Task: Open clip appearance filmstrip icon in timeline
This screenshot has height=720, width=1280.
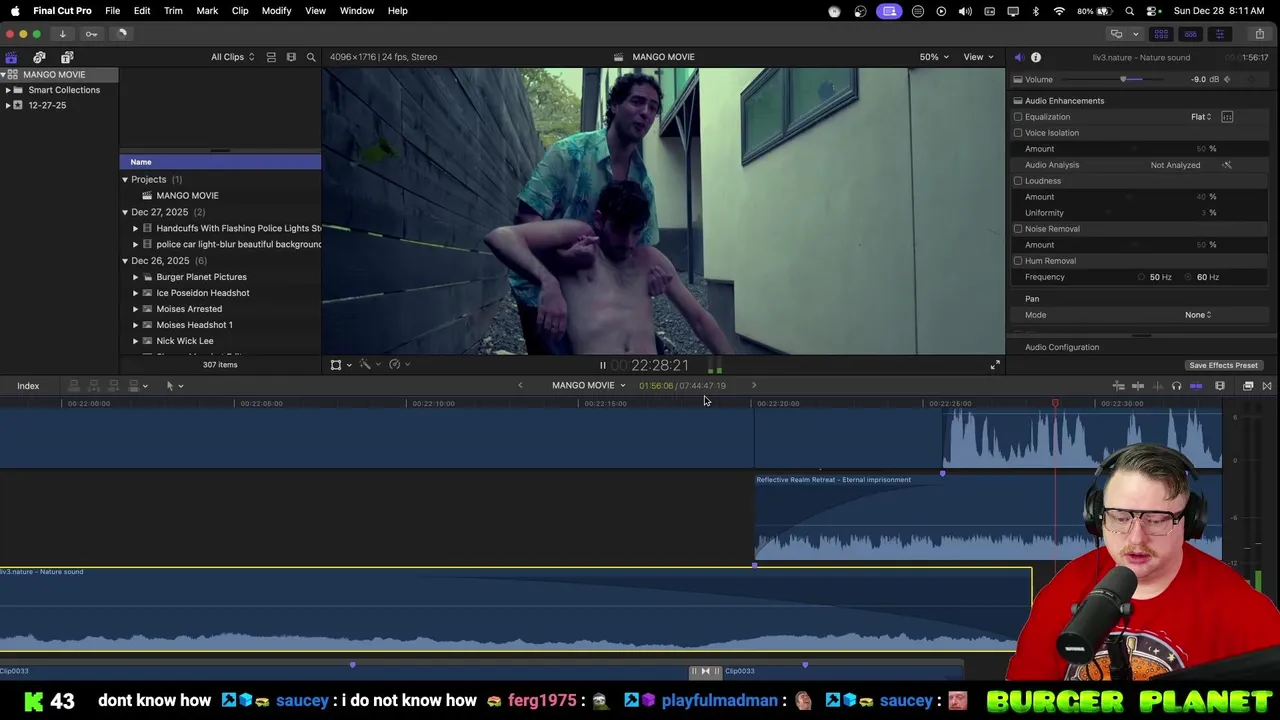Action: (x=1220, y=386)
